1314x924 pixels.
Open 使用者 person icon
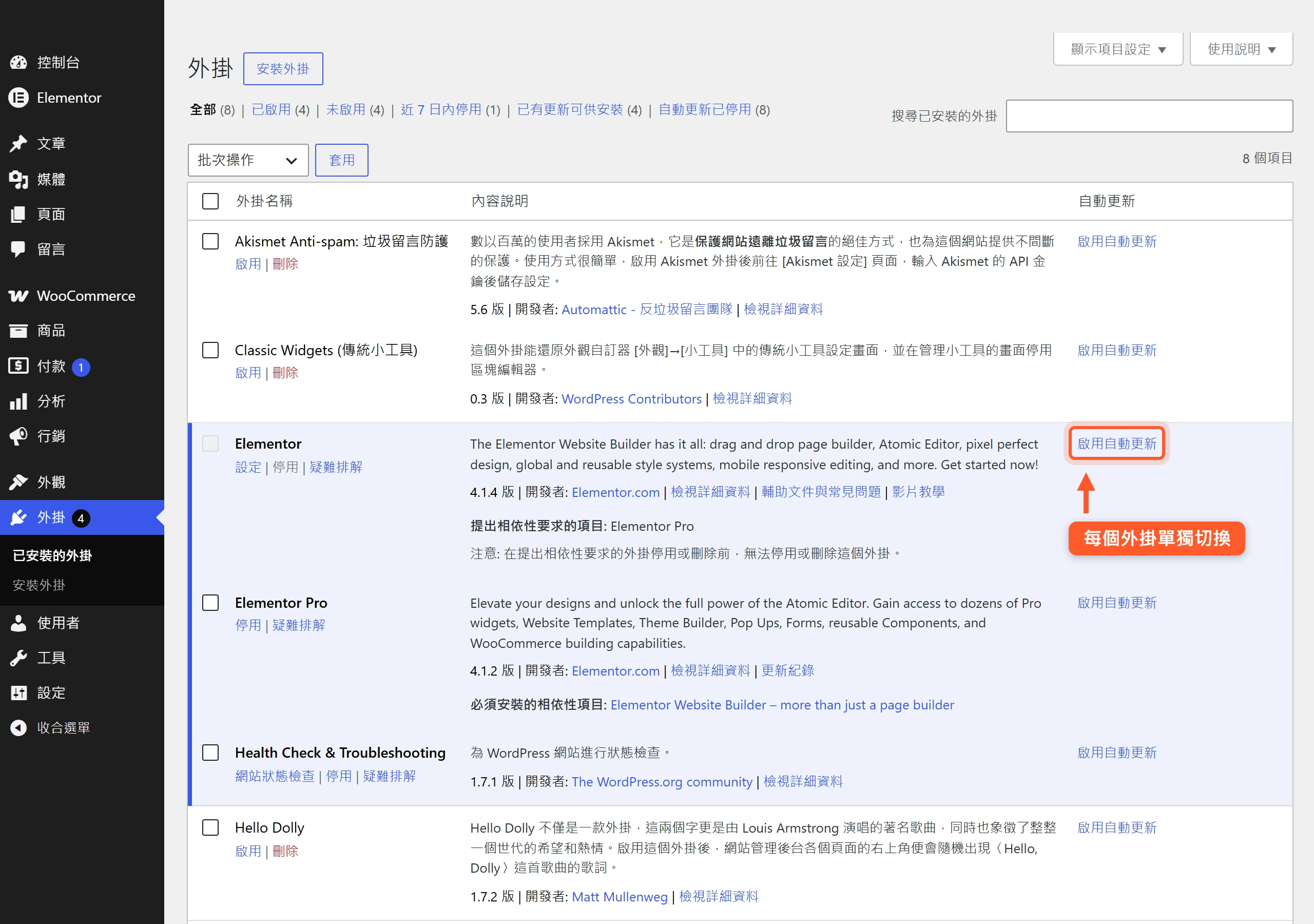tap(18, 623)
